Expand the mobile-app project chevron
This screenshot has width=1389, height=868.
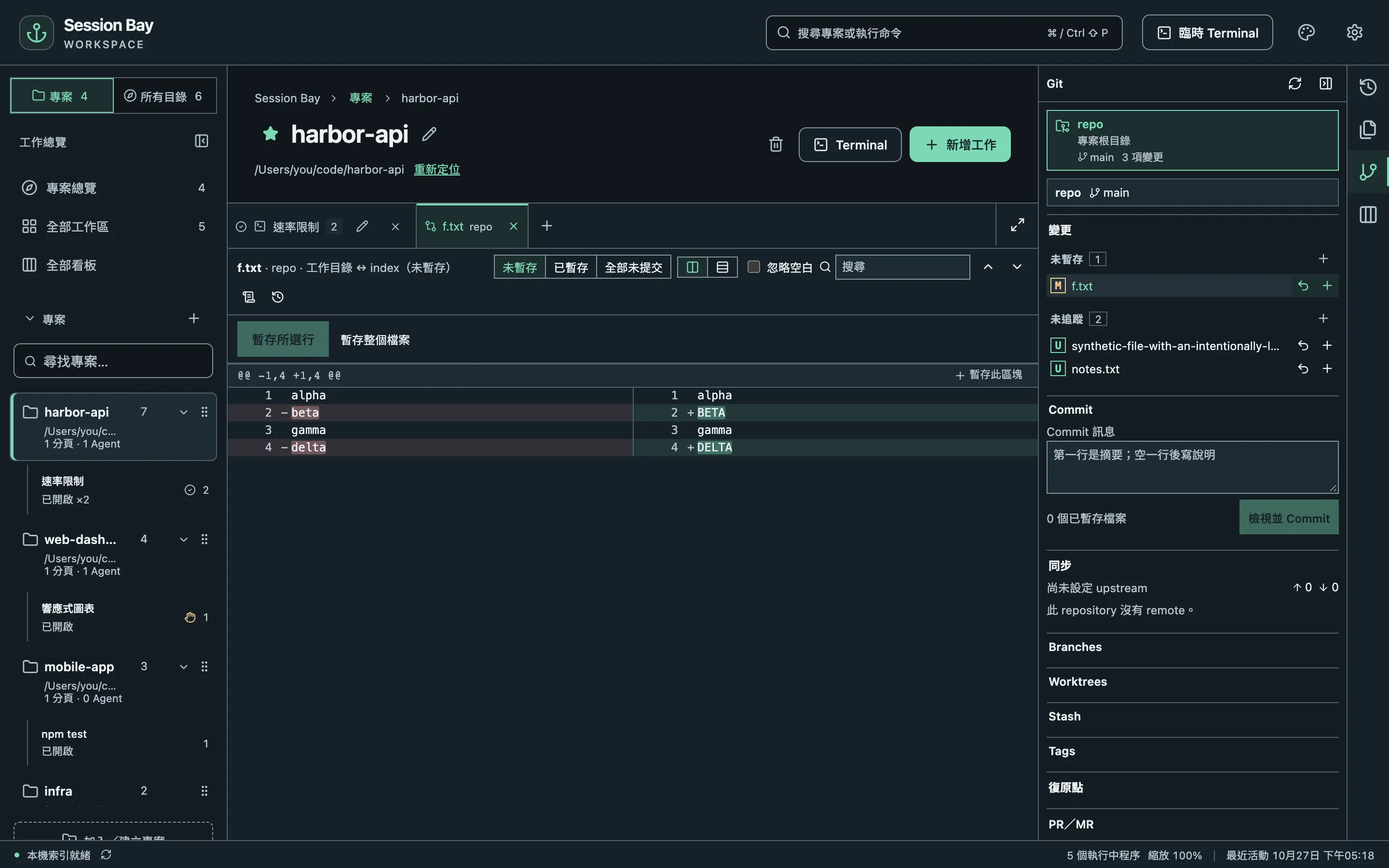184,666
